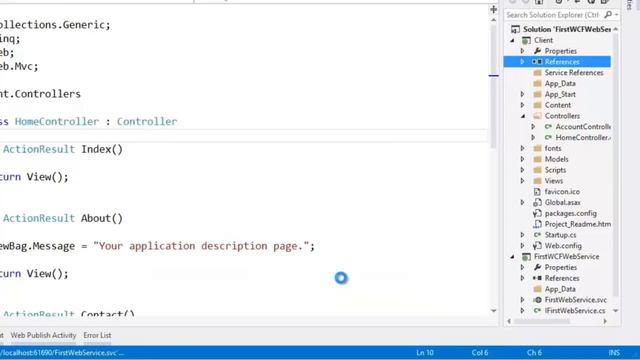Click the 'Ln 10' status bar entry
Viewport: 640px width, 360px height.
coord(425,353)
